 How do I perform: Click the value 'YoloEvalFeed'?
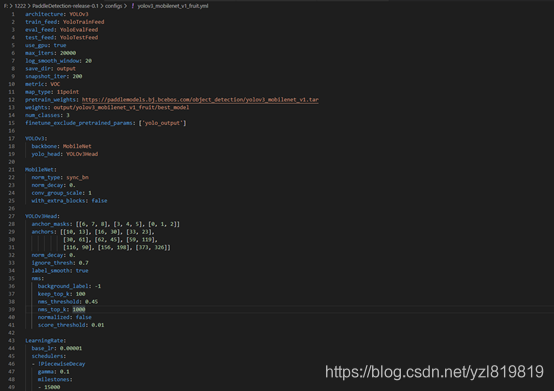pos(79,30)
